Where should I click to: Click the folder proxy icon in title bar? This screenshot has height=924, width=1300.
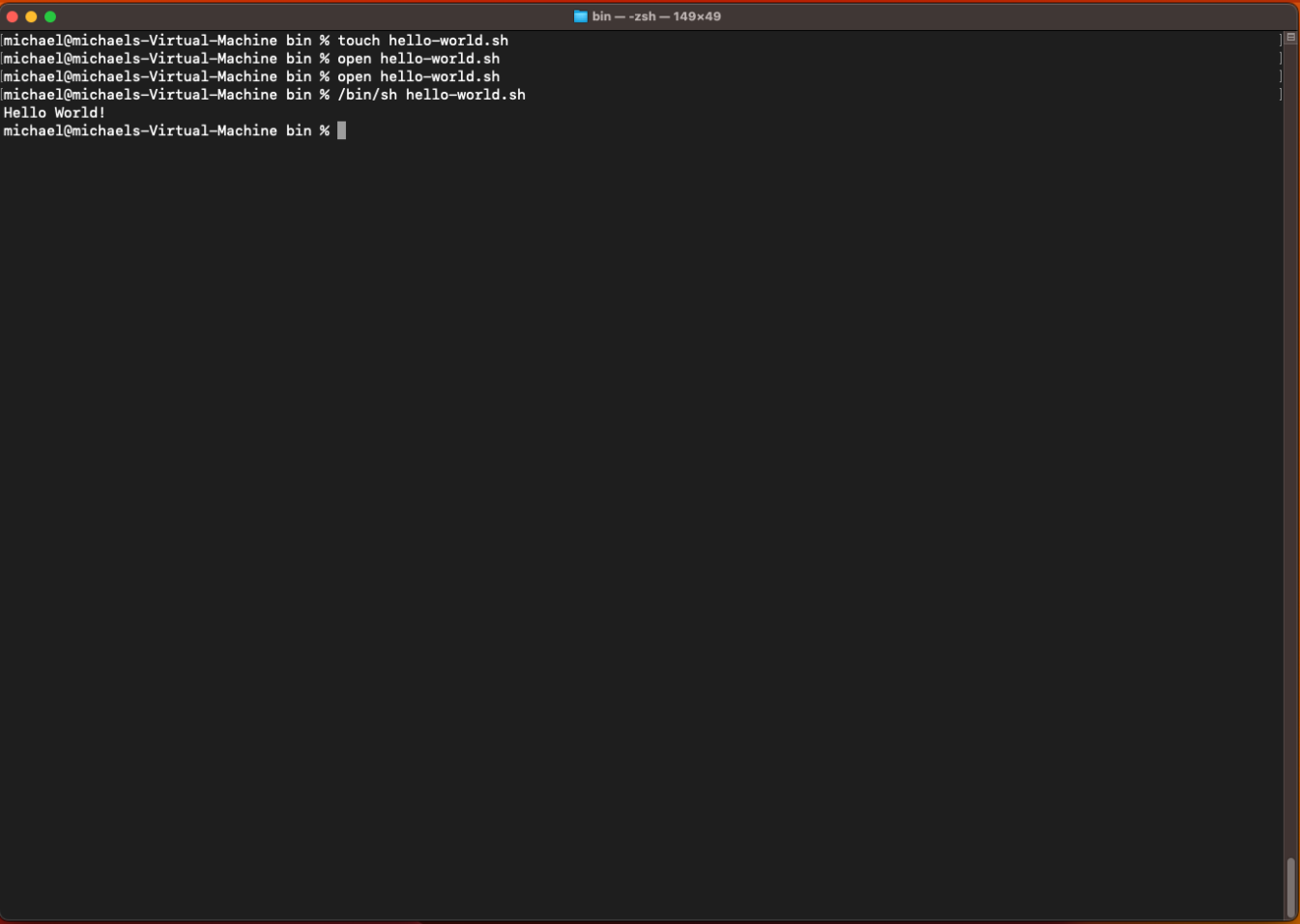[580, 16]
